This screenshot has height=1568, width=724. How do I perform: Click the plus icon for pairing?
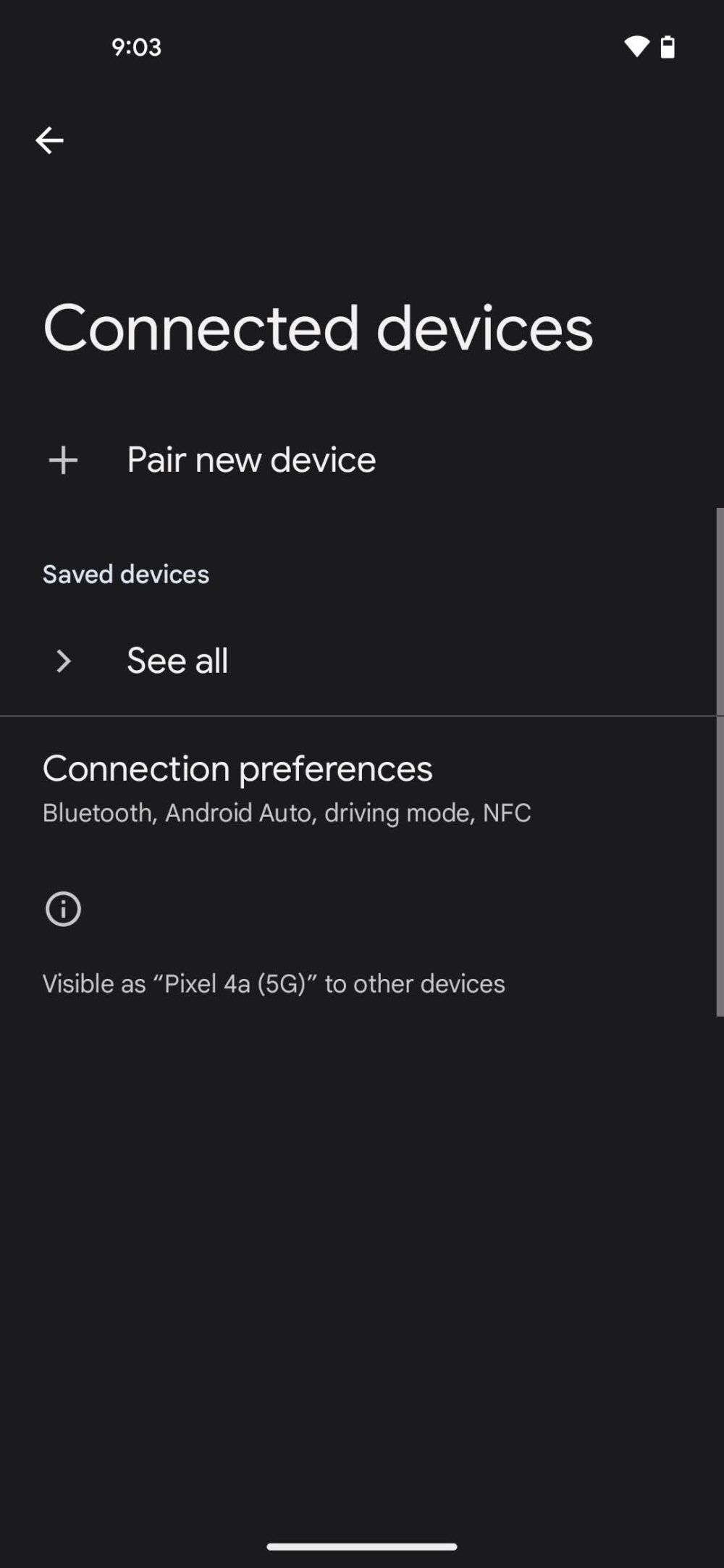63,460
